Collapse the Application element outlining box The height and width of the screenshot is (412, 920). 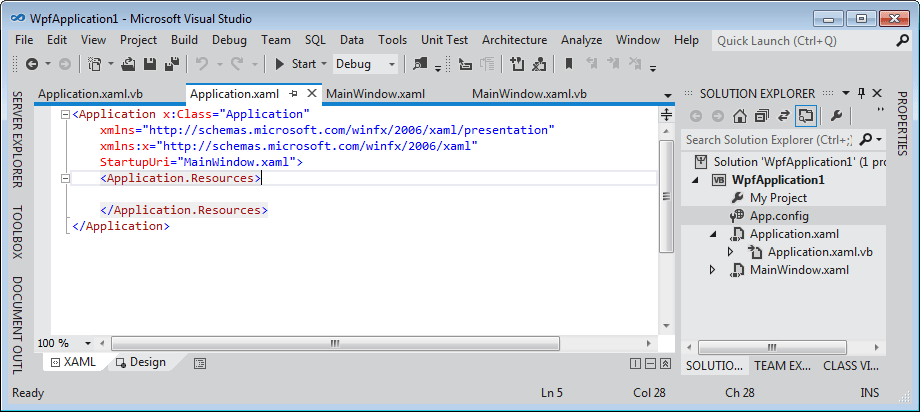point(65,114)
